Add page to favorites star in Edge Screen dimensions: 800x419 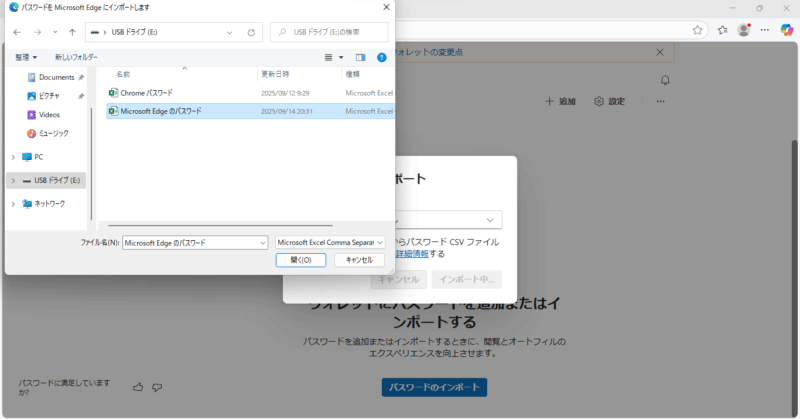697,30
